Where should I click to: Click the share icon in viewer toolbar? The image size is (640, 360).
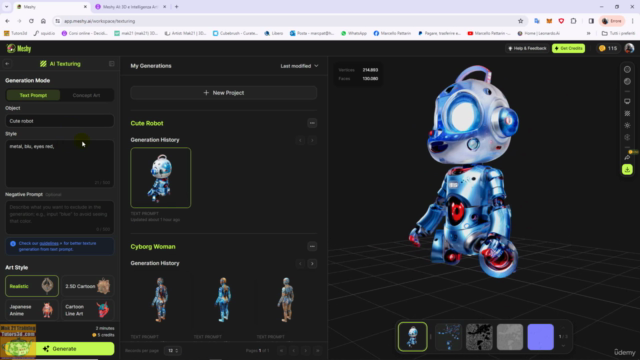point(627,157)
